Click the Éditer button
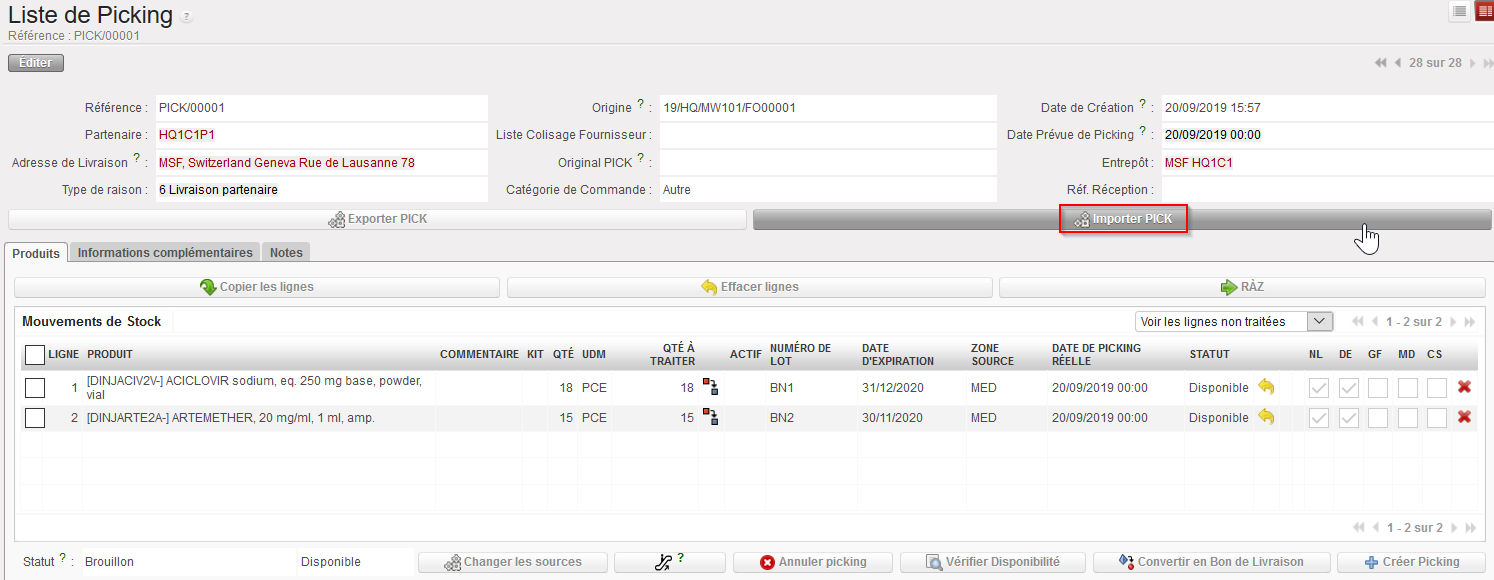This screenshot has width=1494, height=580. coord(36,63)
